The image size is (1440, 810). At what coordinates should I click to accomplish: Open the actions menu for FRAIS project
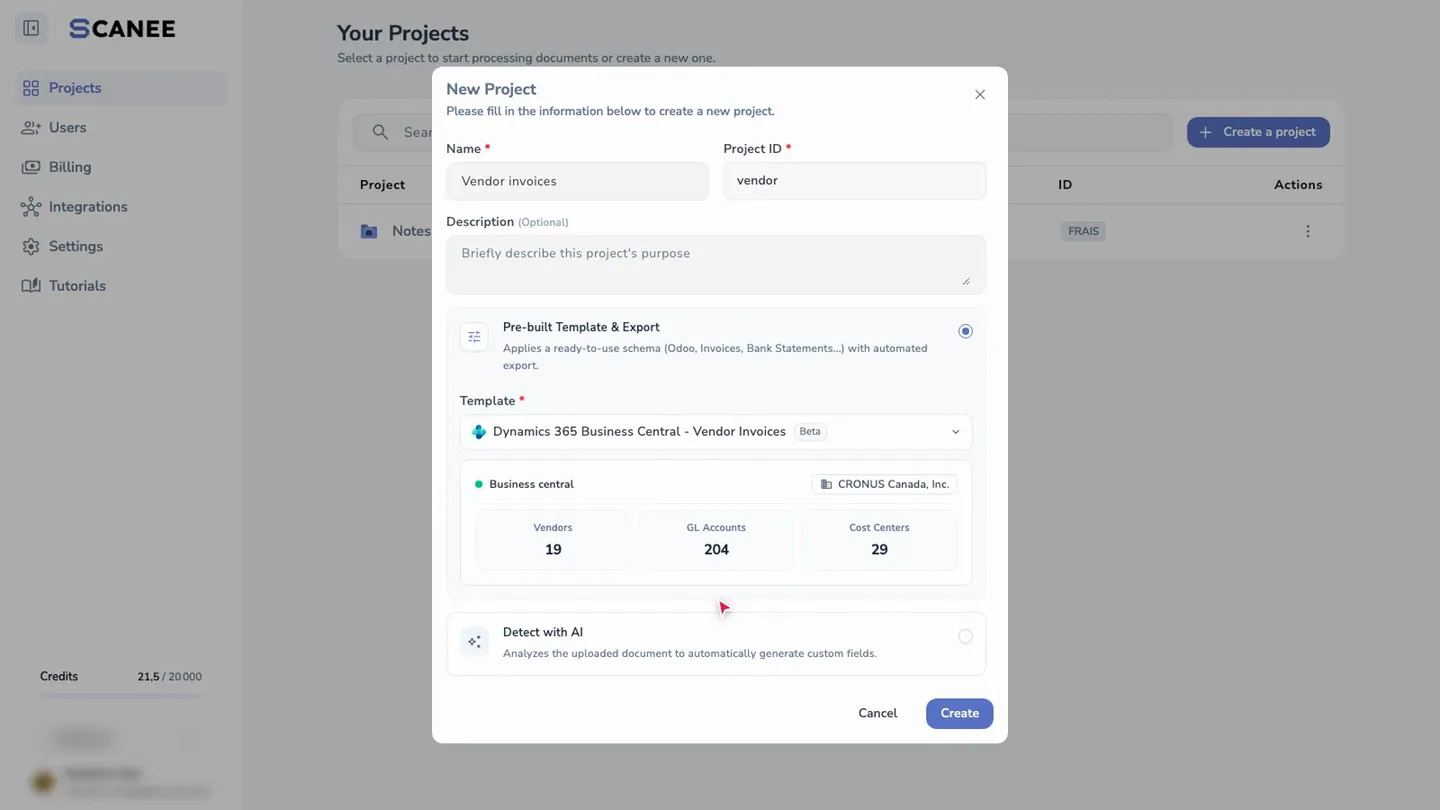1308,231
